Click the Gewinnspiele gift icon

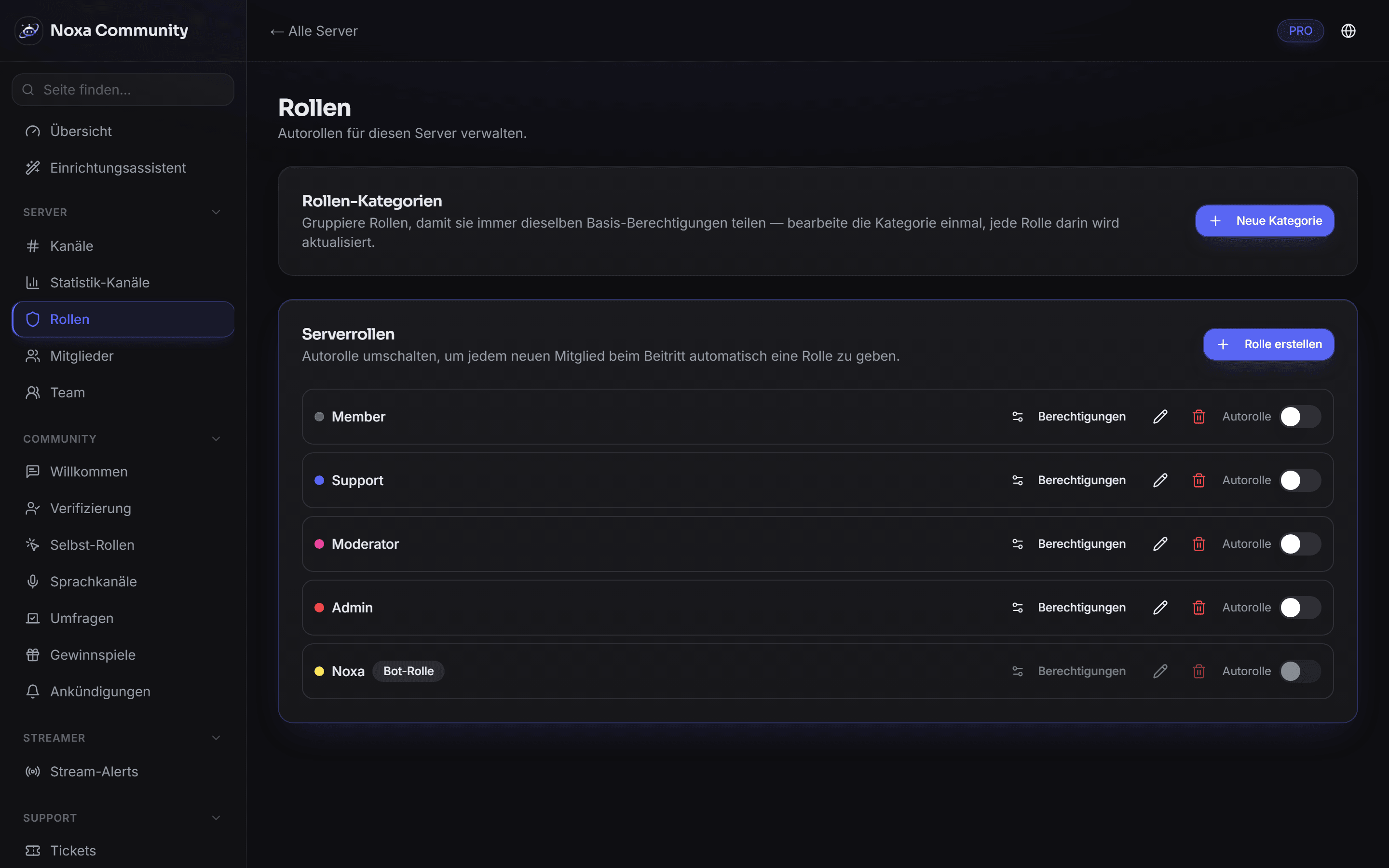(33, 655)
